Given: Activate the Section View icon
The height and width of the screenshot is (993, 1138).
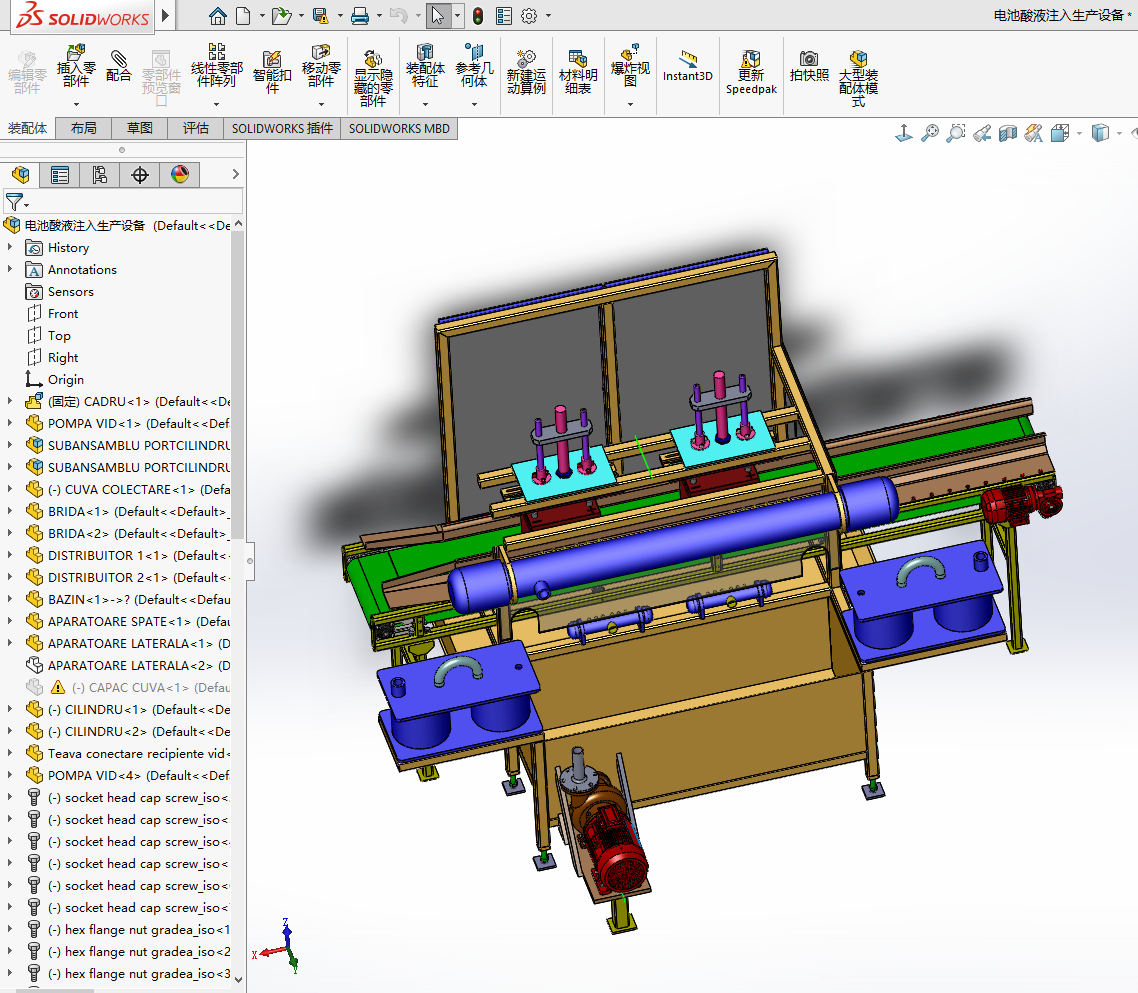Looking at the screenshot, I should coord(1009,133).
